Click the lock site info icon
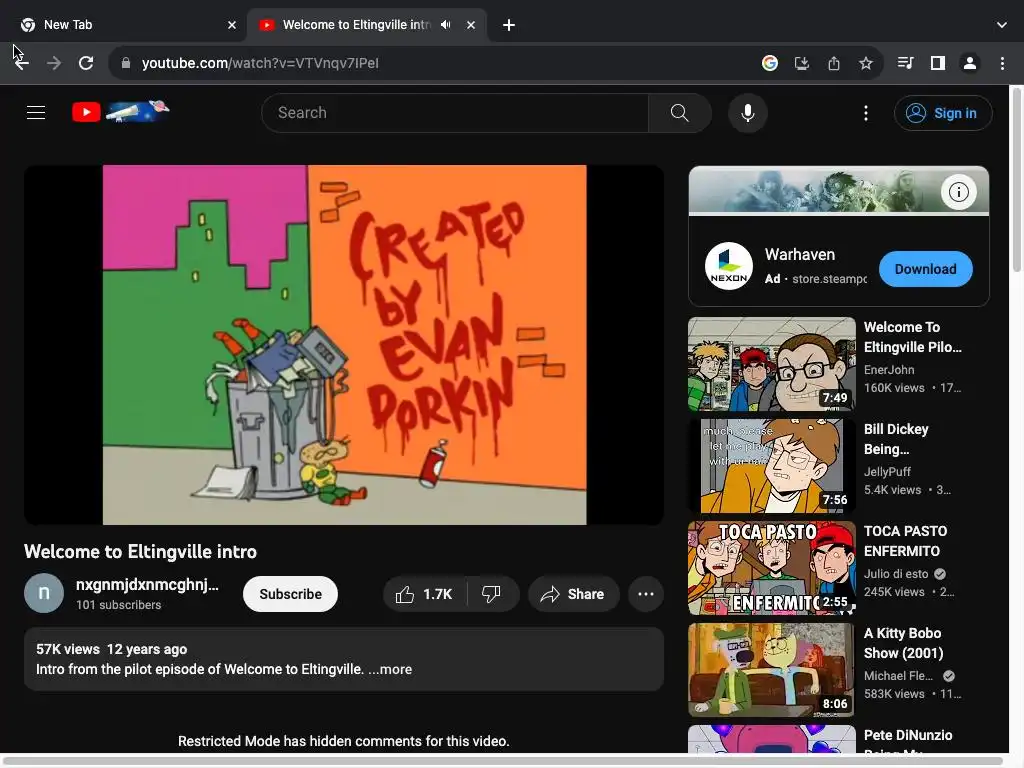This screenshot has height=768, width=1024. tap(126, 63)
